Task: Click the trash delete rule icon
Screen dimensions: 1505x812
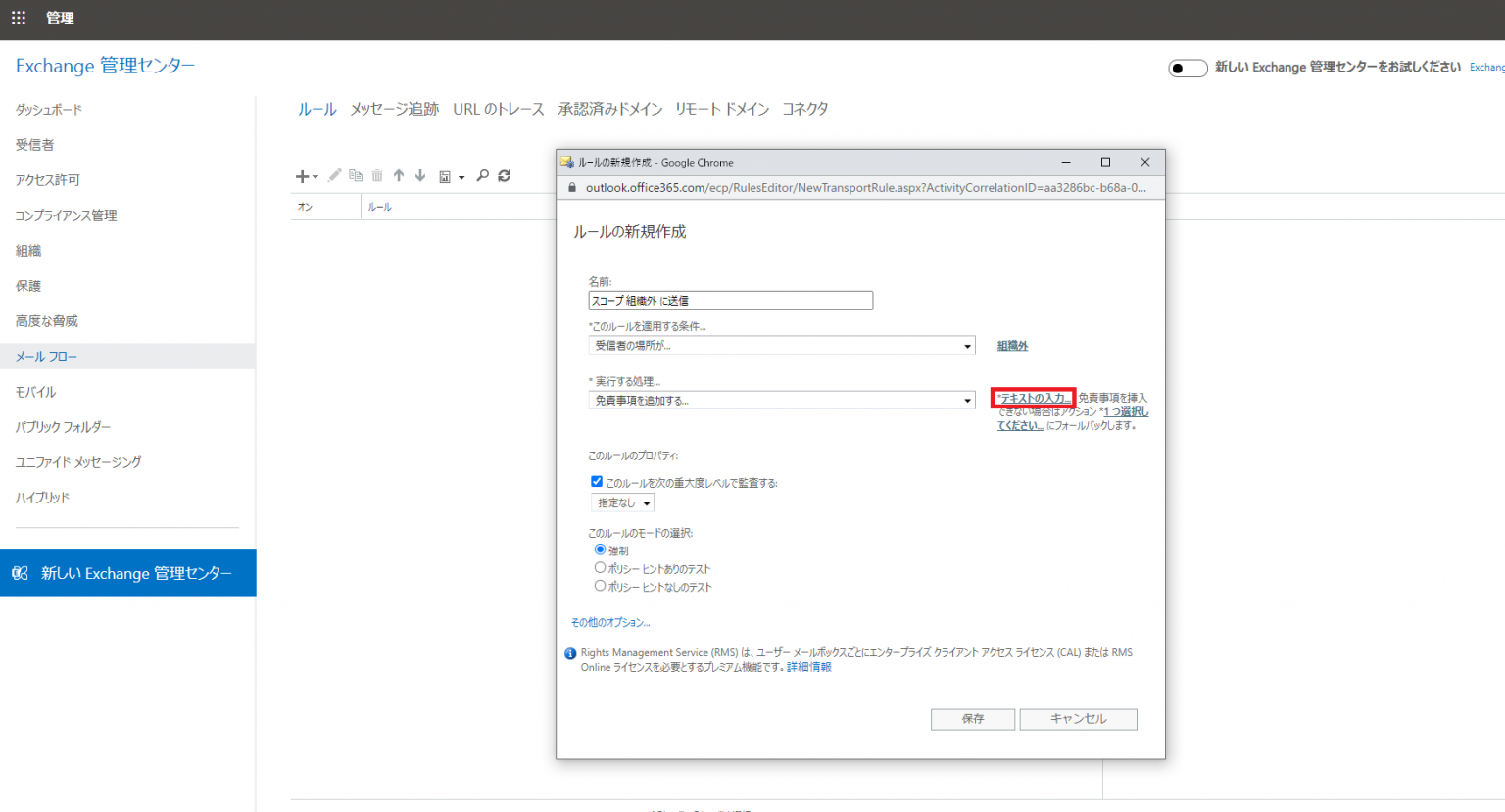Action: (377, 175)
